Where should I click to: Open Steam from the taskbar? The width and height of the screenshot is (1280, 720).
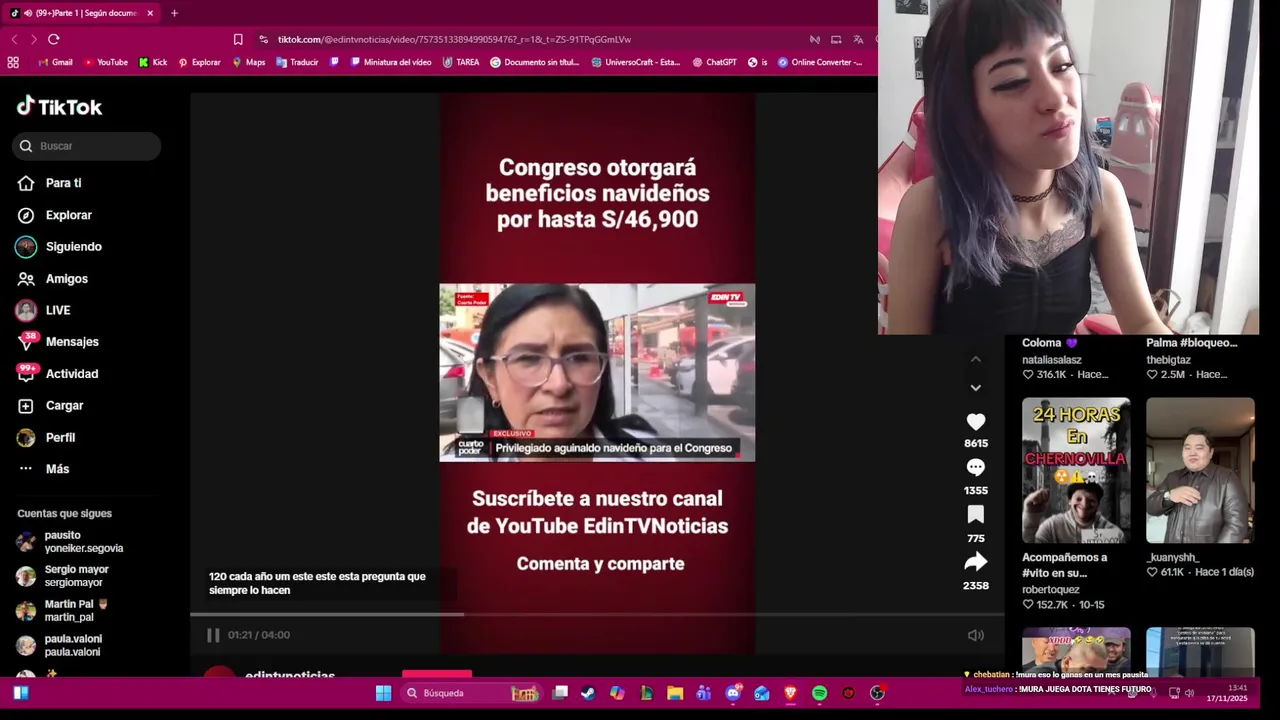588,693
